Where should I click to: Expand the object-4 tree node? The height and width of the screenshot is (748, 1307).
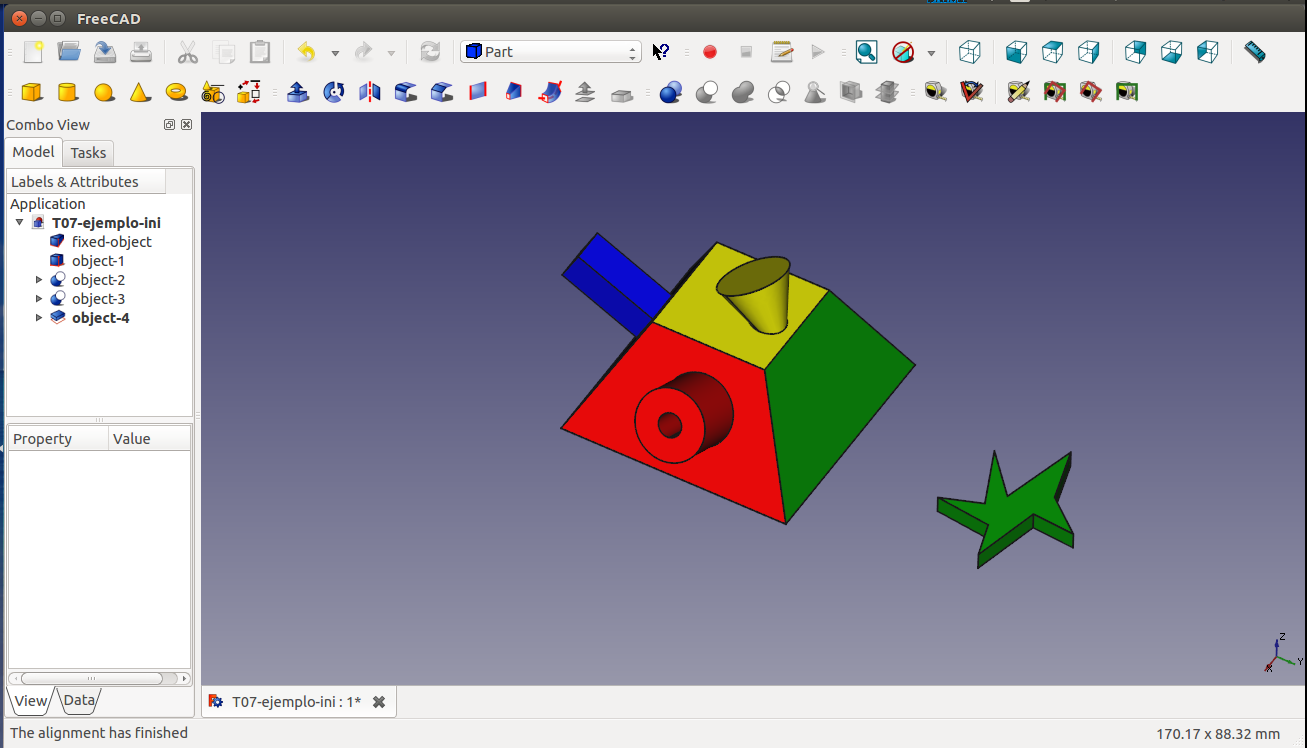pyautogui.click(x=40, y=318)
